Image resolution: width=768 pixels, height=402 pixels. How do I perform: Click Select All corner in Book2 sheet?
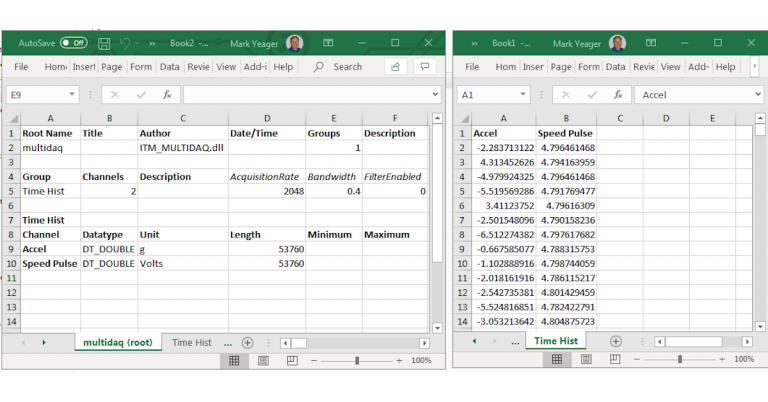(x=12, y=118)
